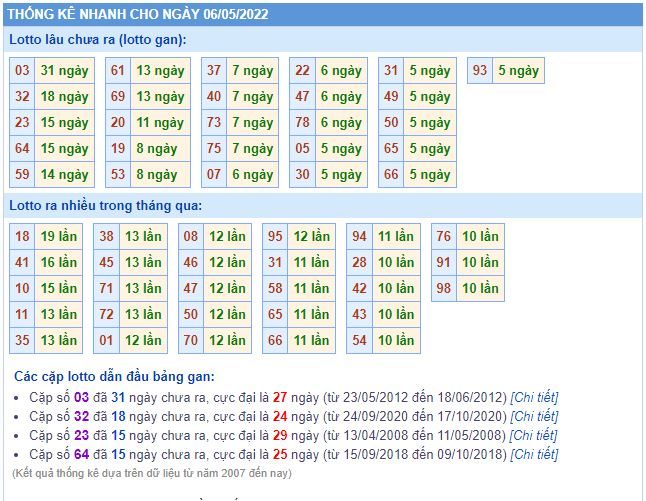The image size is (646, 501).
Task: Click the '11 ngày' cell
Action: click(x=161, y=122)
